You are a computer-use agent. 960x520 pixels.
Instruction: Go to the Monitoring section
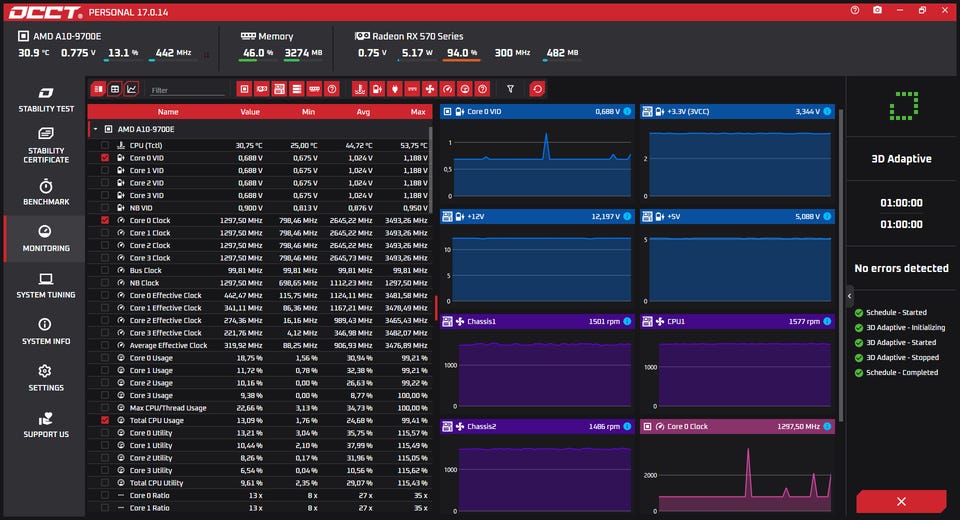[46, 239]
